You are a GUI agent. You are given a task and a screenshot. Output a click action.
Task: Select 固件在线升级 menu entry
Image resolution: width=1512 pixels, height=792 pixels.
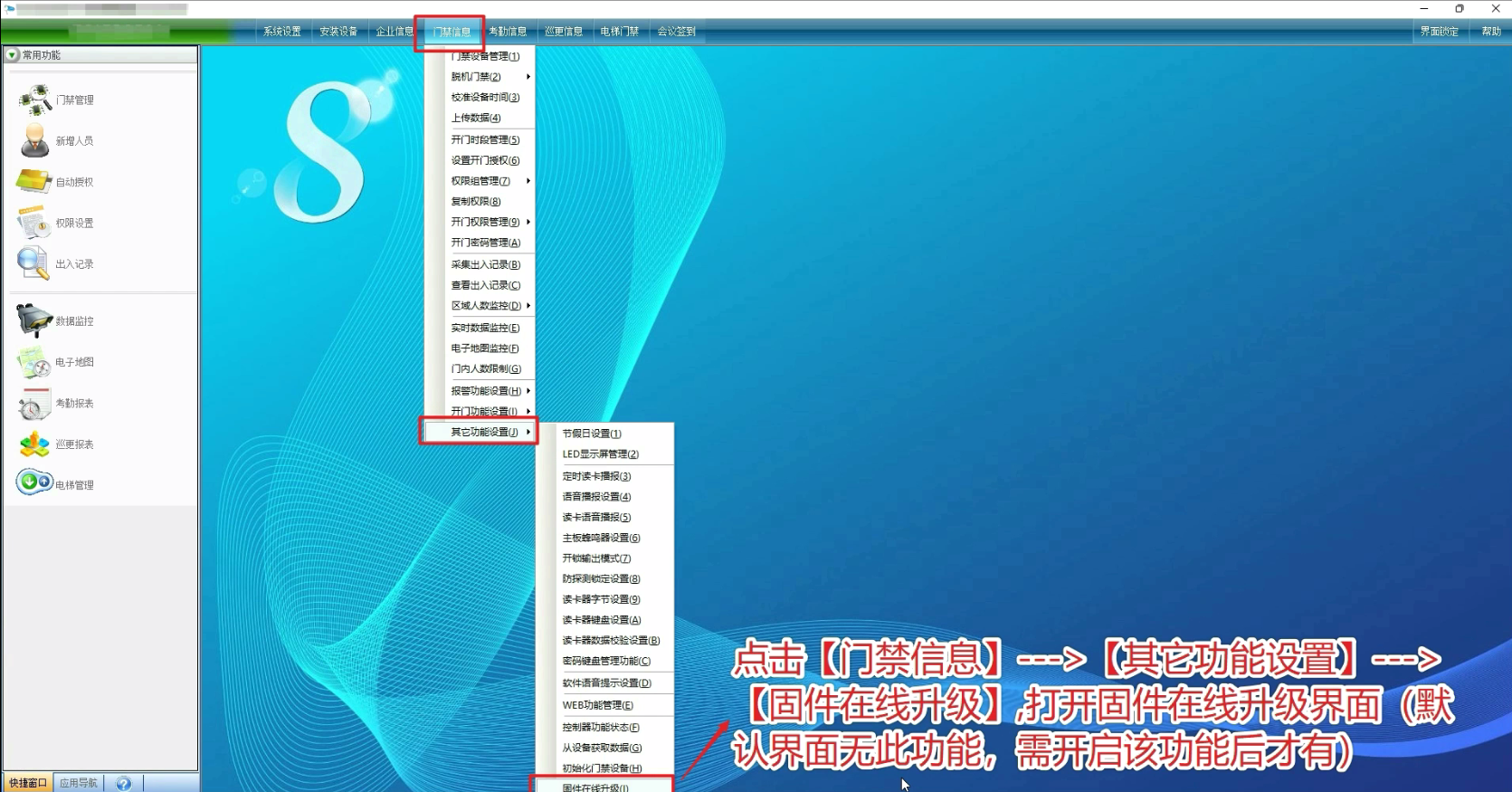point(595,787)
